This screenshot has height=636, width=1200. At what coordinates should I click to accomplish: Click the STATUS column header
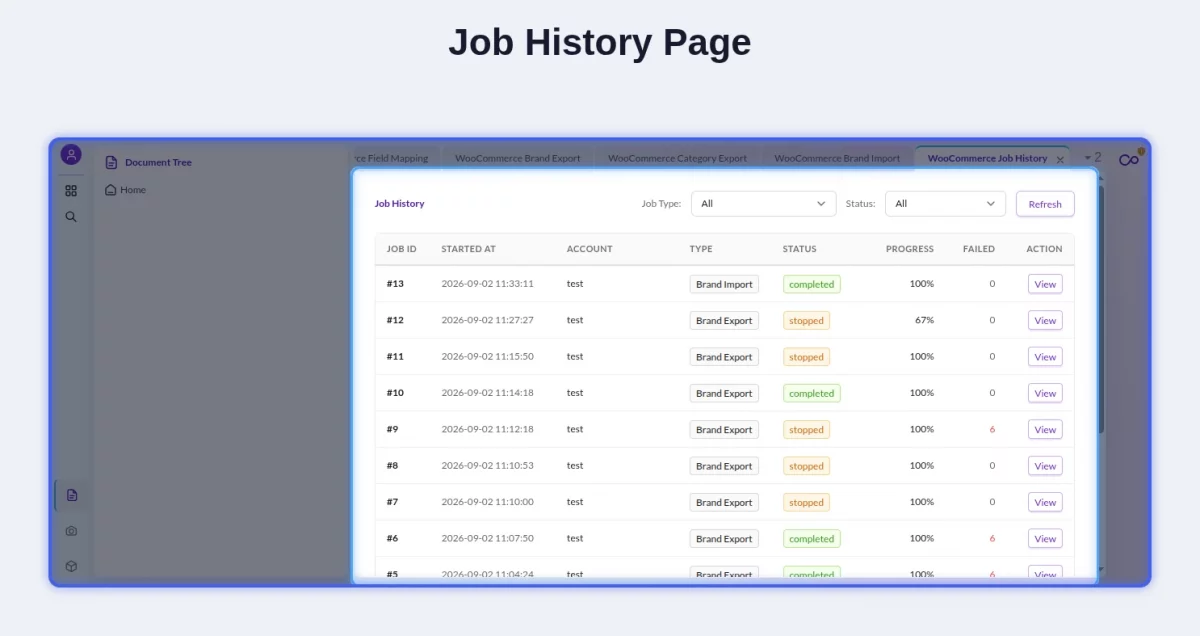point(799,249)
